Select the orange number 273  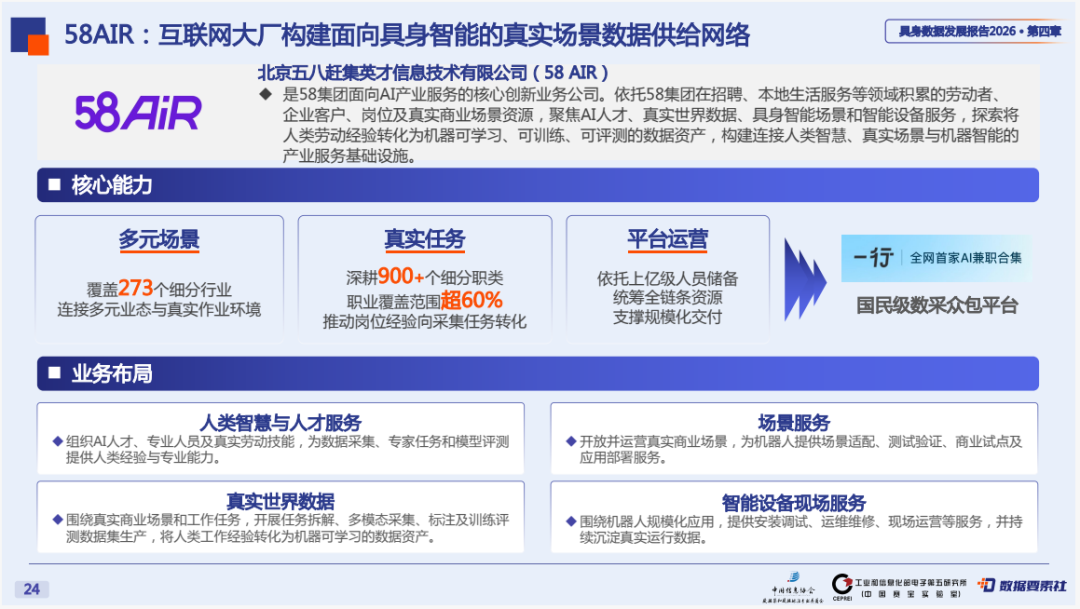click(135, 287)
